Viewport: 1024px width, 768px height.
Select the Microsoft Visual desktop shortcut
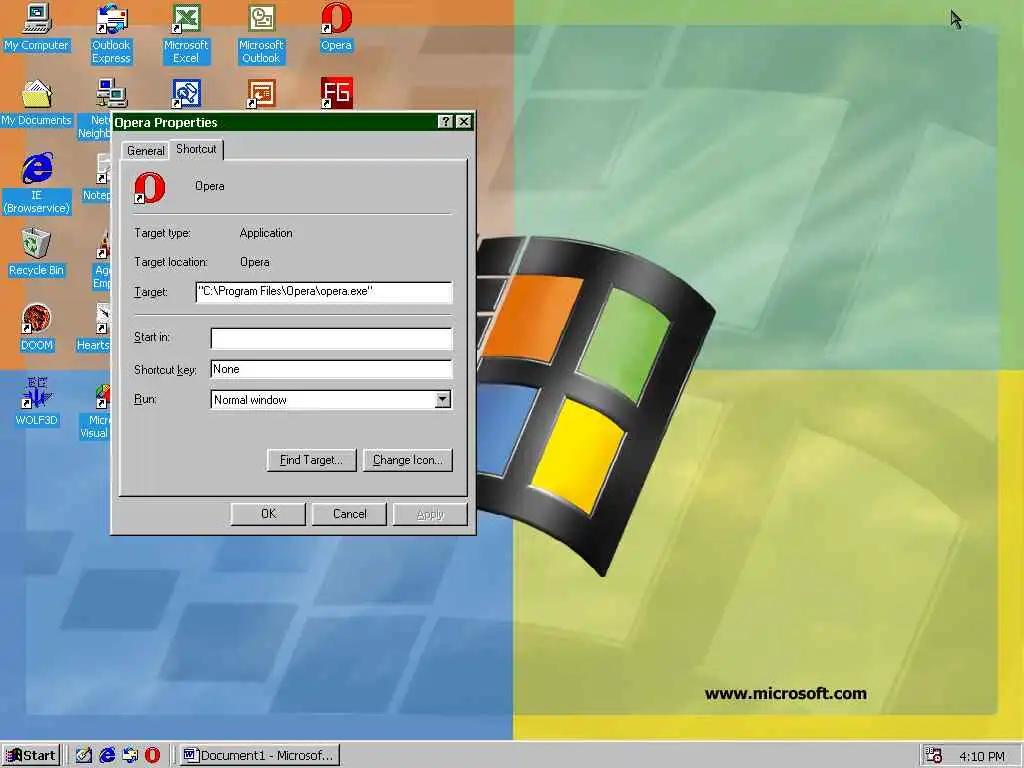[95, 411]
